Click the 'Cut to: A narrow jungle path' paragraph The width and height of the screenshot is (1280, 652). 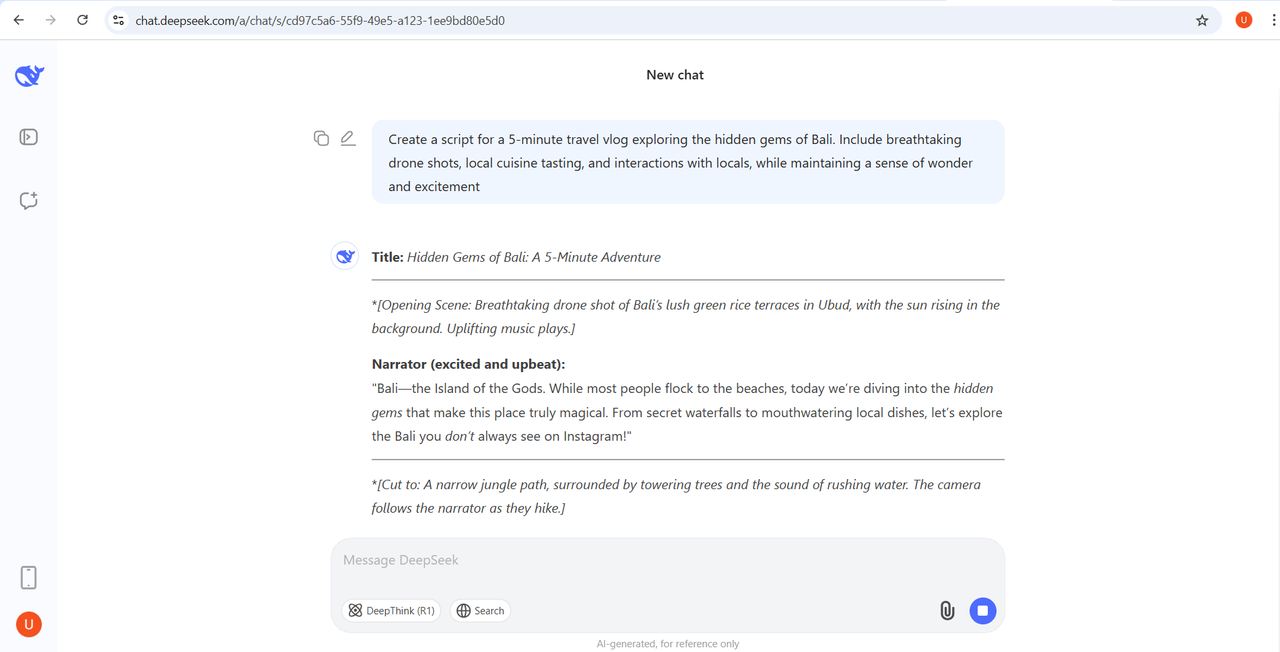(x=676, y=496)
